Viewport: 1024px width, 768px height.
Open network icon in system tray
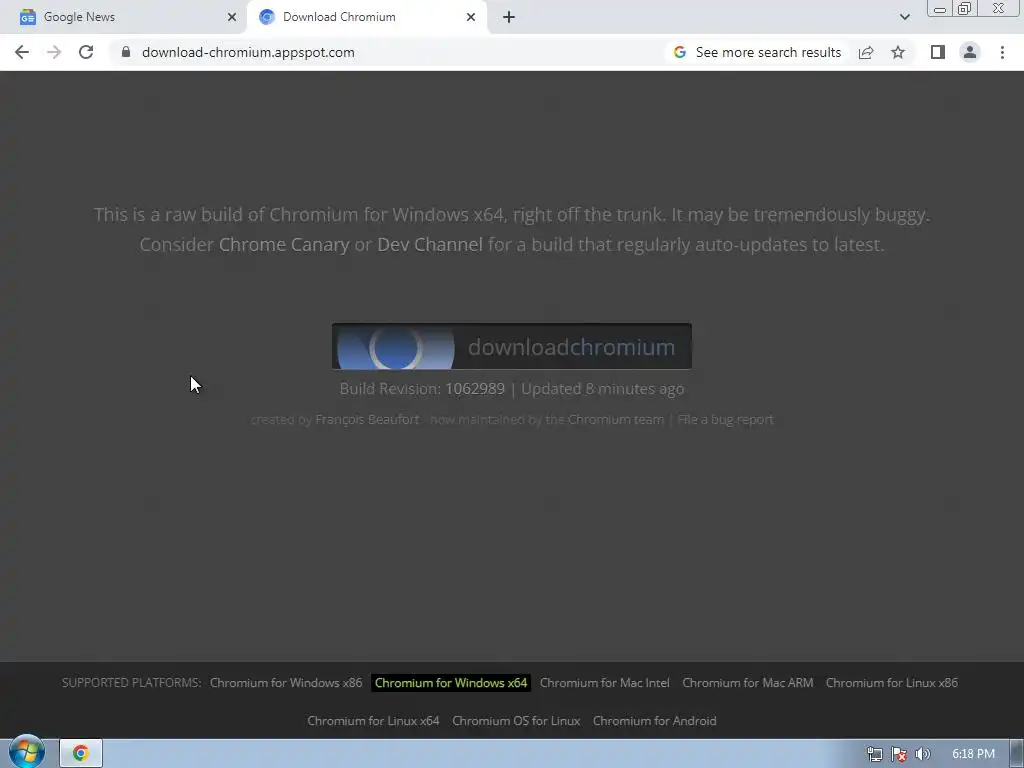click(x=874, y=754)
